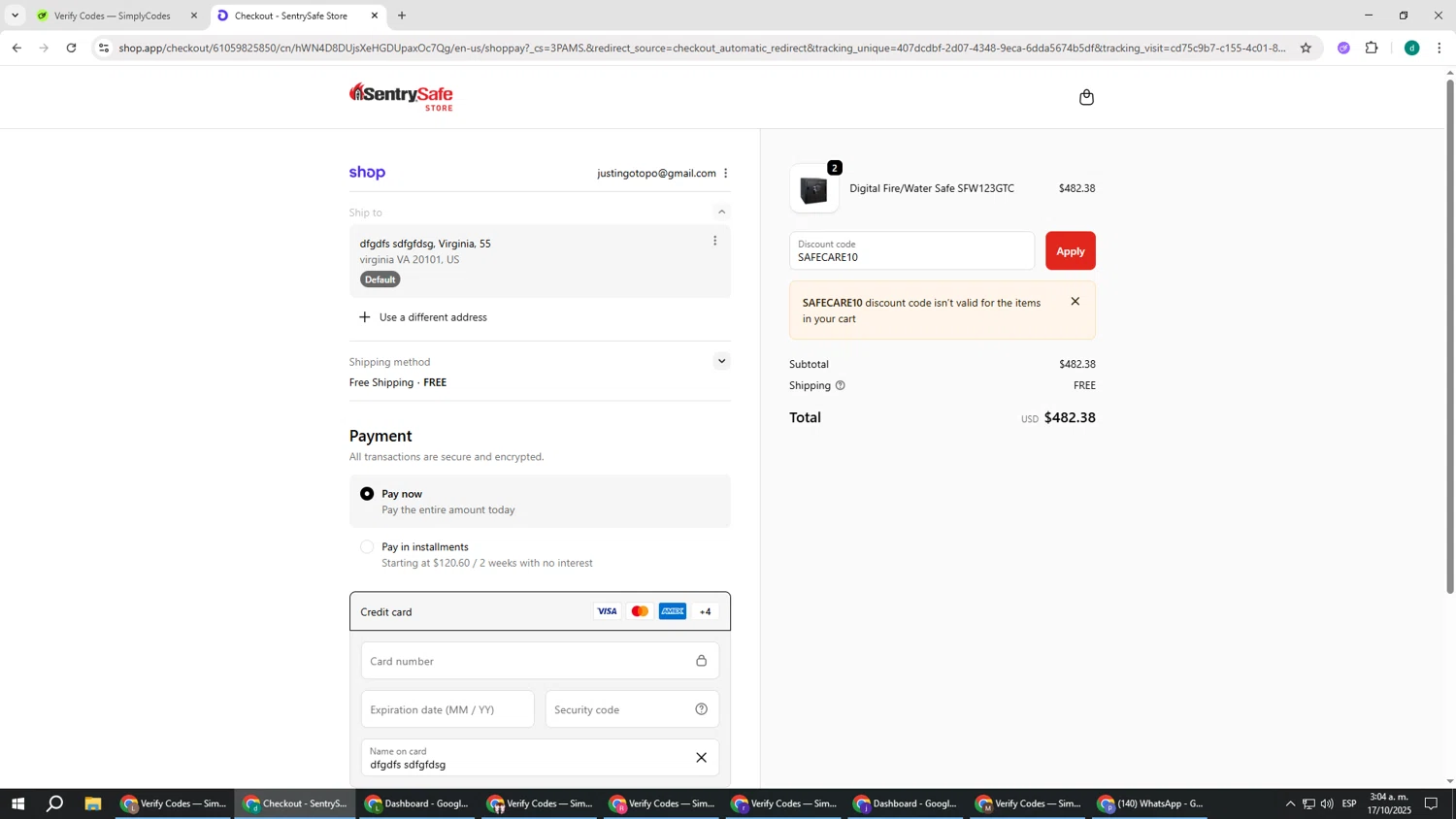This screenshot has height=819, width=1456.
Task: Click the SentrySafe Store logo
Action: 401,96
